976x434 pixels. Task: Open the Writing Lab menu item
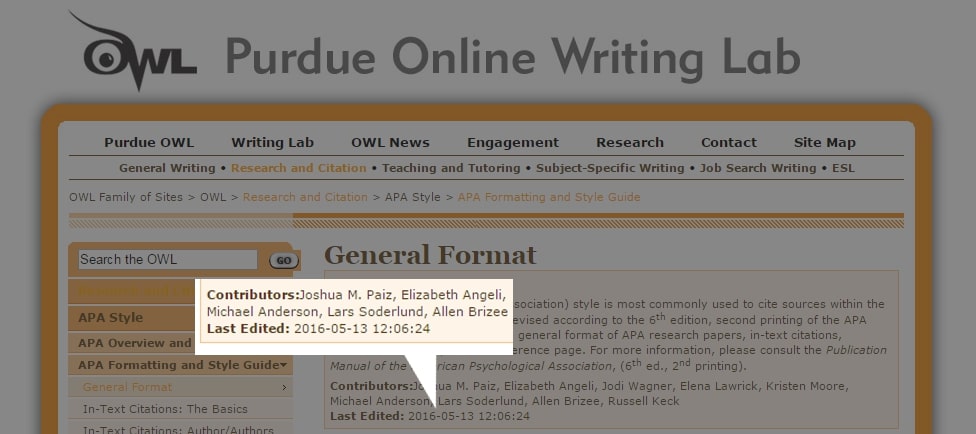click(x=273, y=143)
